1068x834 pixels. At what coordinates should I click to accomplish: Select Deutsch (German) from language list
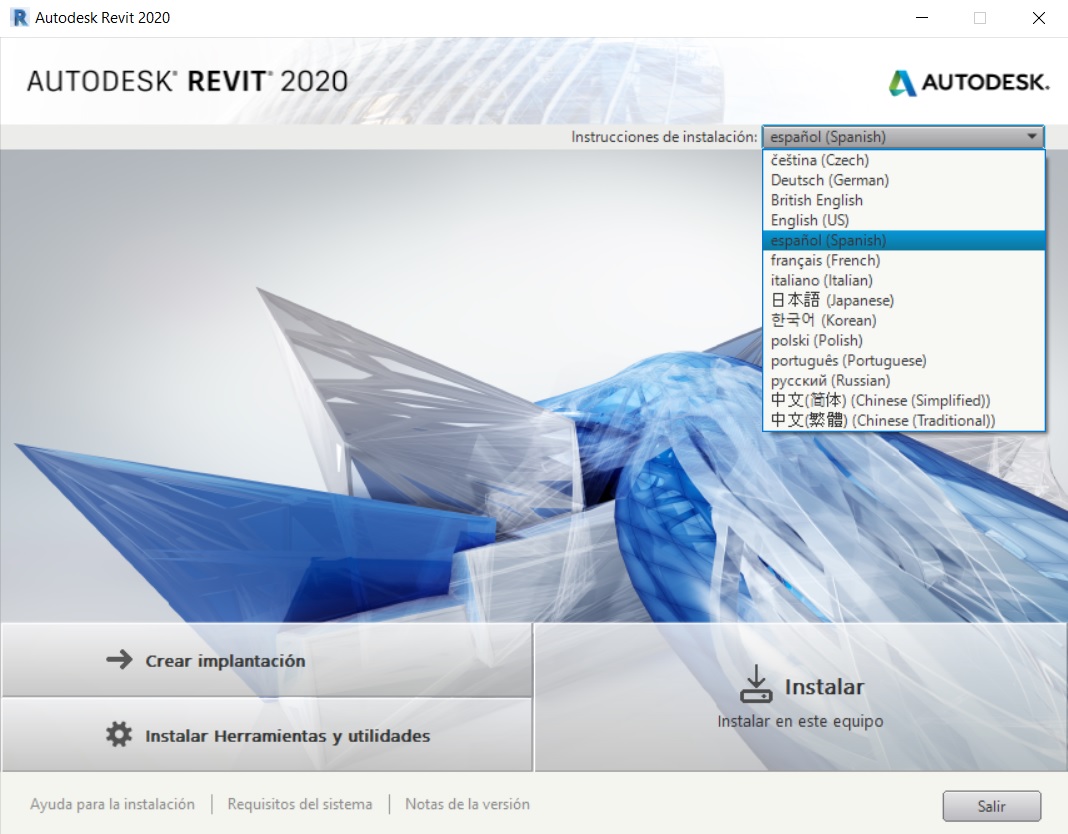coord(903,181)
